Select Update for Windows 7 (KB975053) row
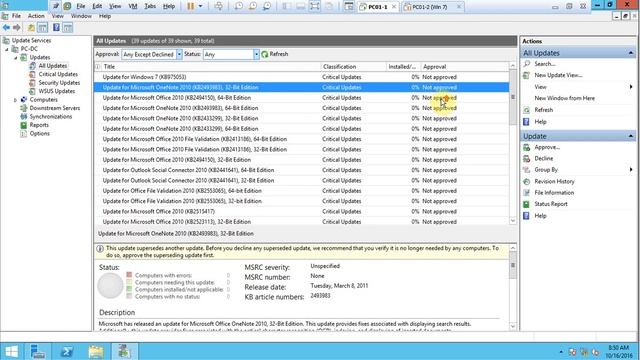The height and width of the screenshot is (360, 640). click(x=302, y=77)
